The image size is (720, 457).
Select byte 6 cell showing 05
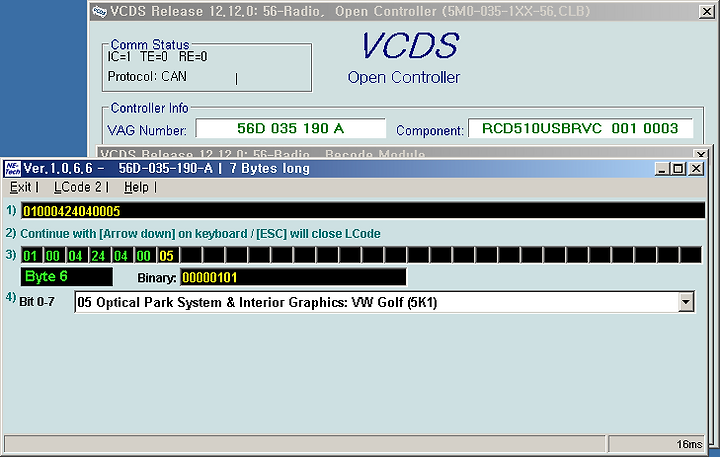(167, 255)
